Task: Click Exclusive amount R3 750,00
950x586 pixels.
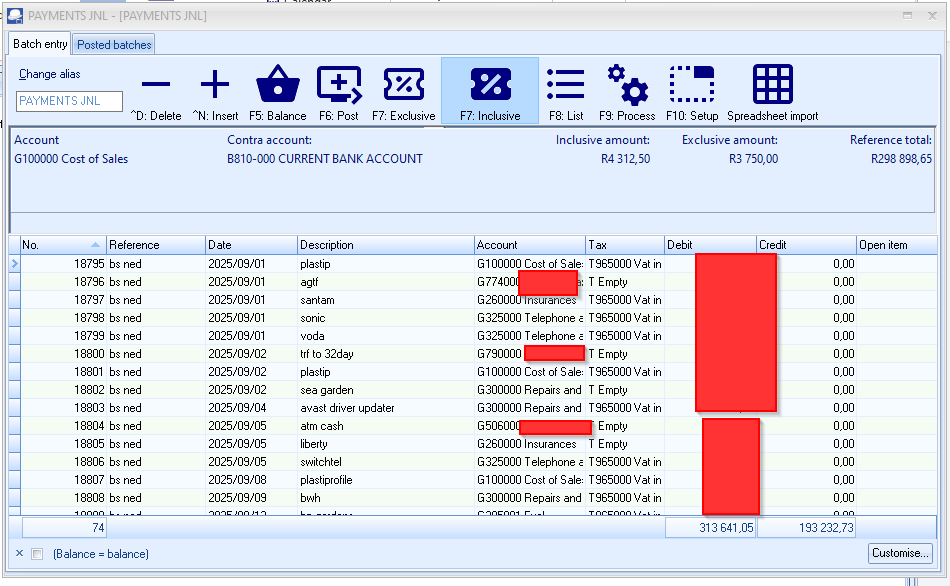Action: [753, 159]
